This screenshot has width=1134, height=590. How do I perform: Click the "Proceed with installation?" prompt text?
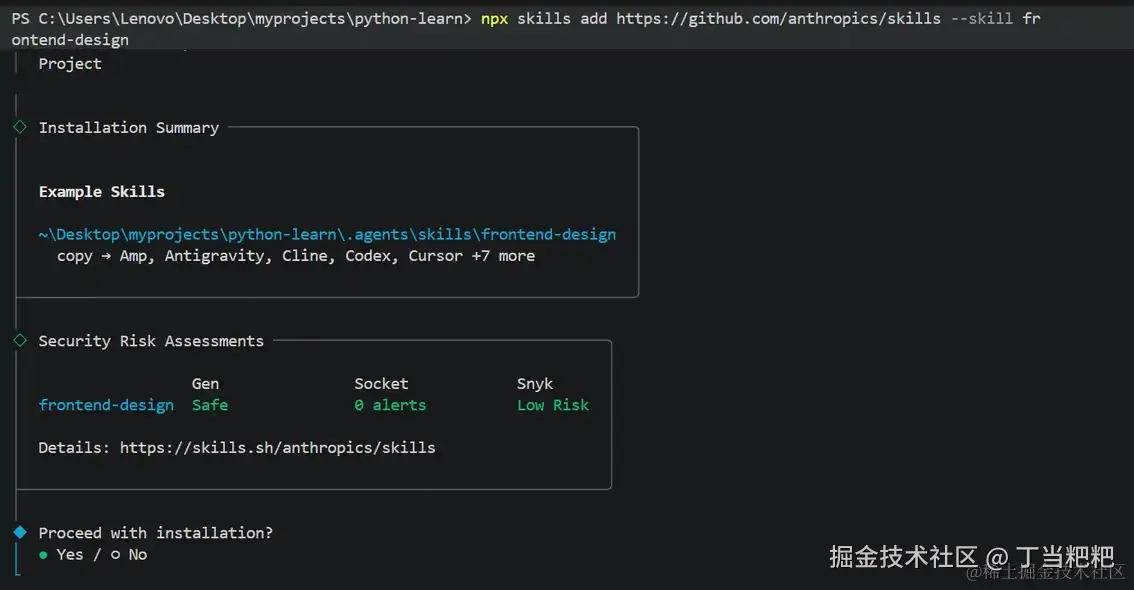pos(155,533)
